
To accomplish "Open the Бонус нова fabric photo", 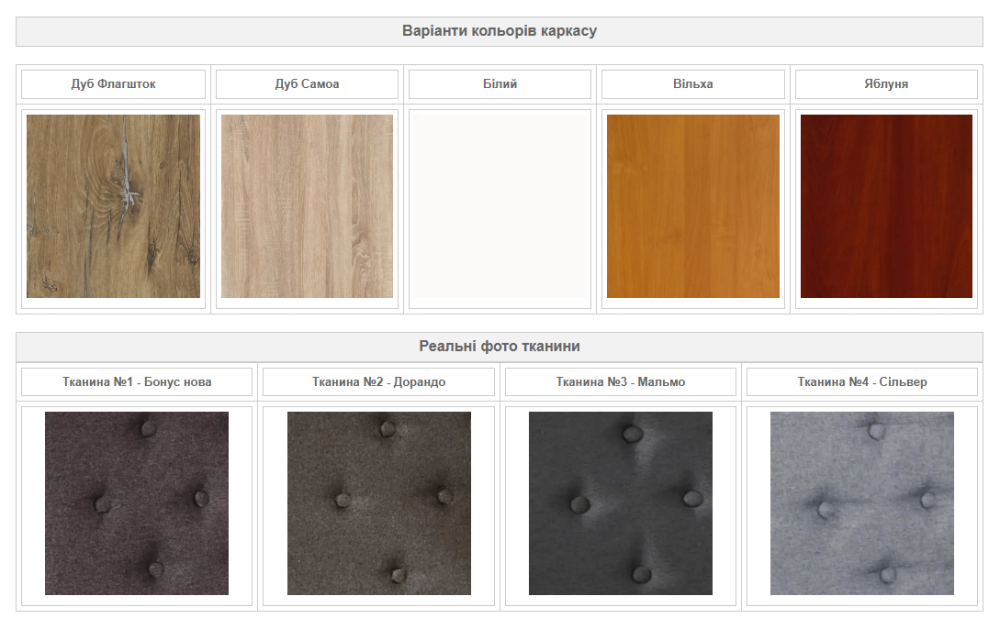I will coord(137,503).
